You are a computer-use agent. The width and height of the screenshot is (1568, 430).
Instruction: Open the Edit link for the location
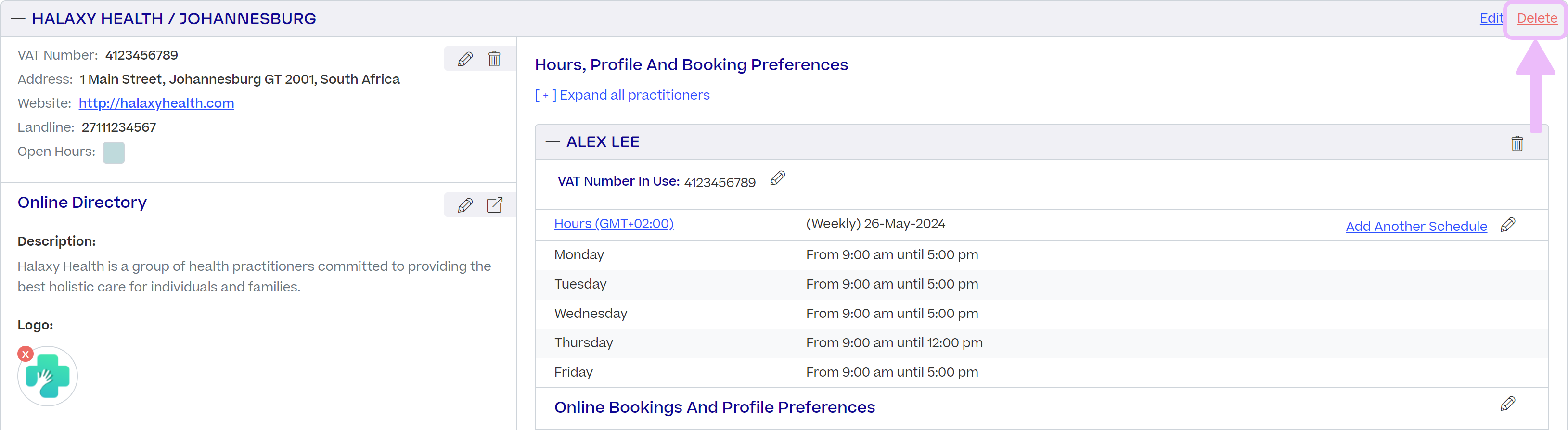coord(1491,18)
